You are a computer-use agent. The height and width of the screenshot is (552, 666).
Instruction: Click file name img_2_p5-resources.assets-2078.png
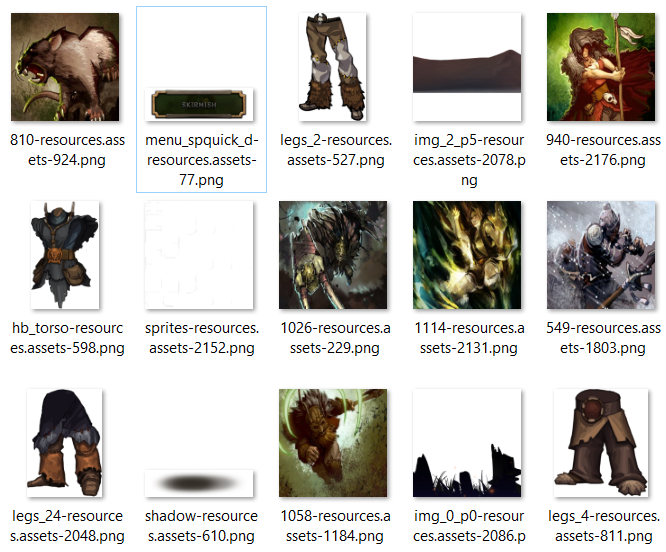coord(469,160)
